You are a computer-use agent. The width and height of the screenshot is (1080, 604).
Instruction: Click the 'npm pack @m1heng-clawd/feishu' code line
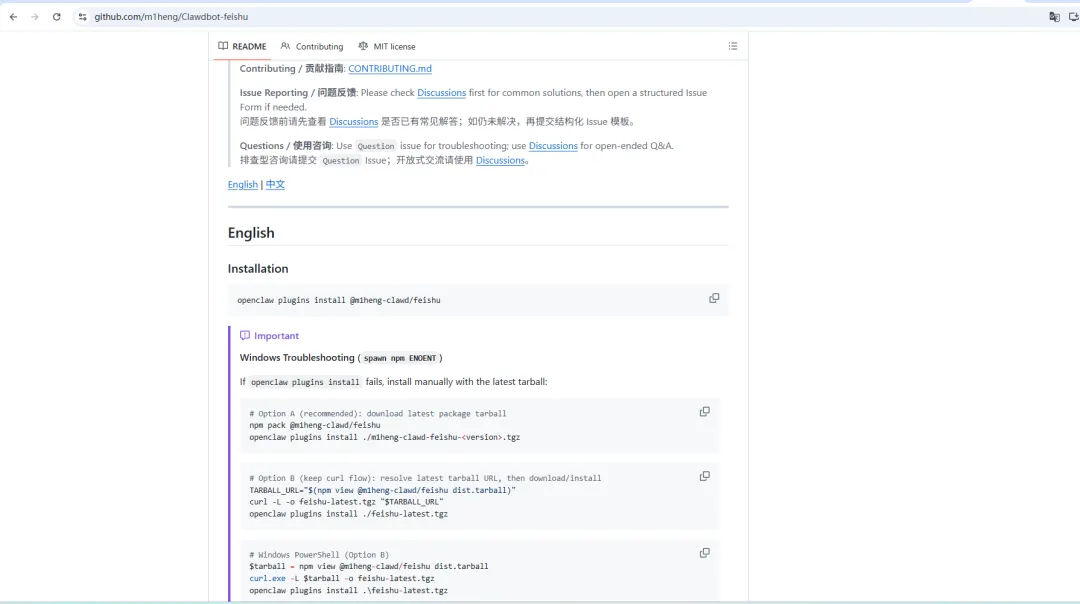click(315, 425)
